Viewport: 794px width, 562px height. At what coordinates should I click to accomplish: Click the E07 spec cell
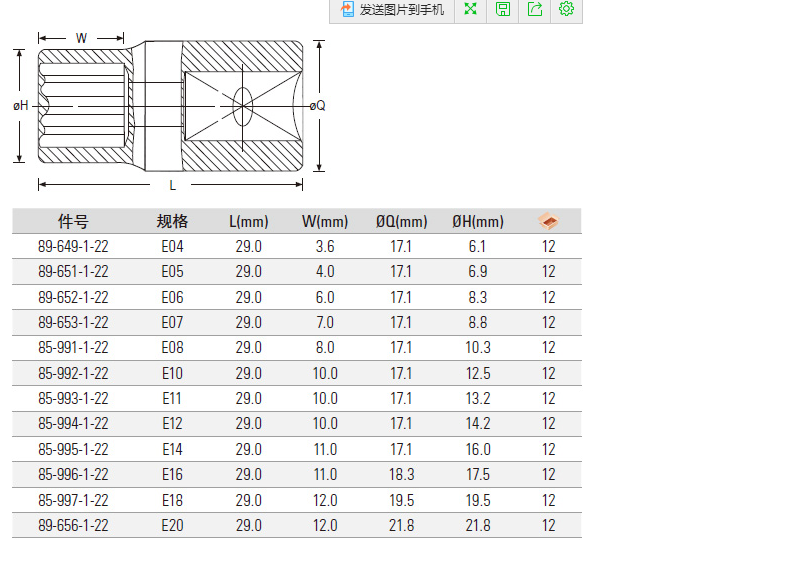[172, 323]
